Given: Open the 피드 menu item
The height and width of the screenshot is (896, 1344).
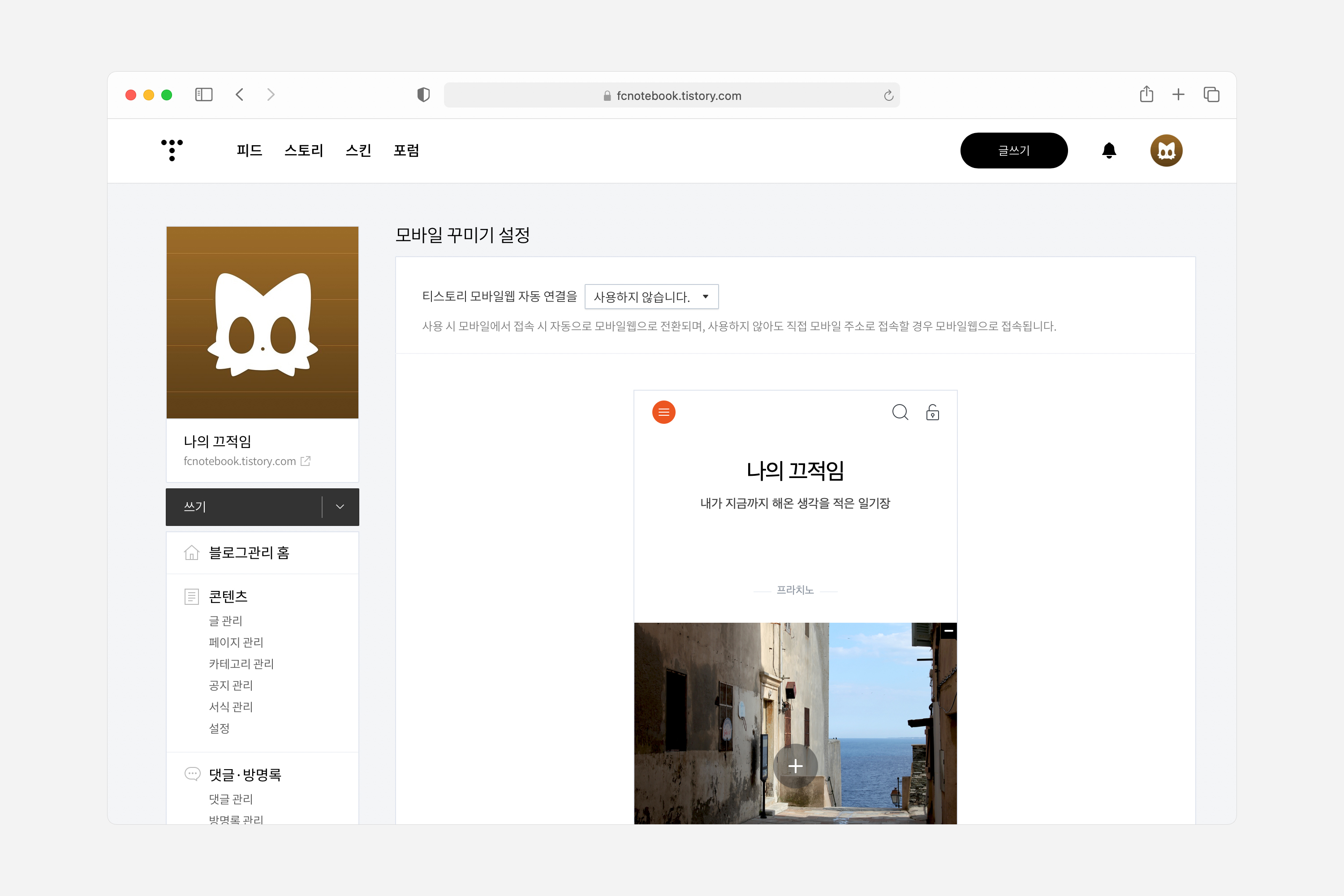Looking at the screenshot, I should point(249,150).
